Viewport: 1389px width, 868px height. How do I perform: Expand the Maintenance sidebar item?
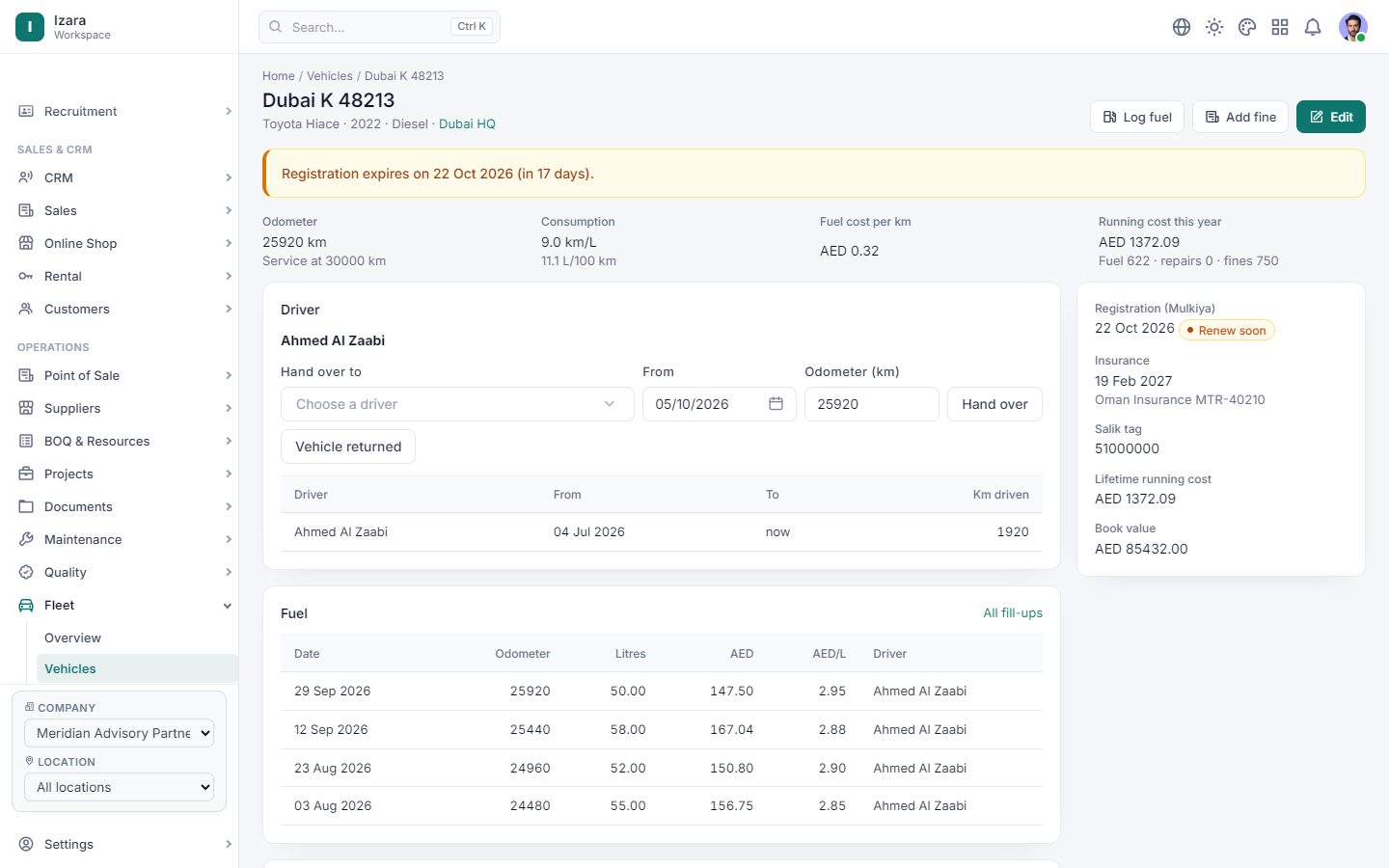click(x=125, y=540)
